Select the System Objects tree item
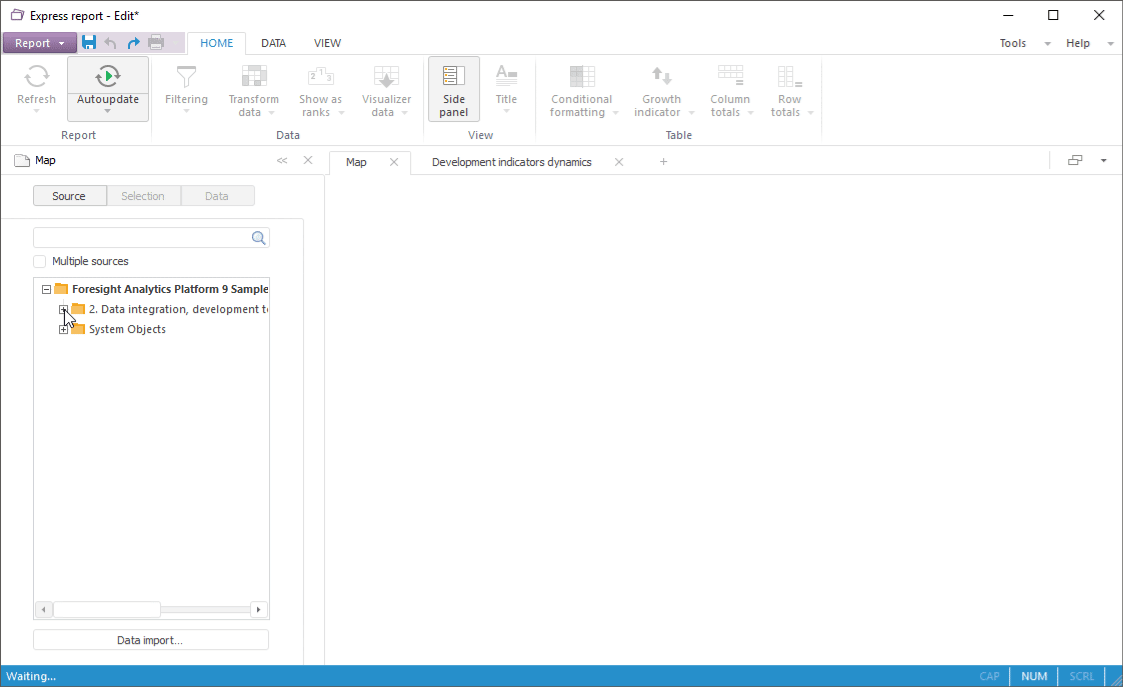 tap(127, 330)
